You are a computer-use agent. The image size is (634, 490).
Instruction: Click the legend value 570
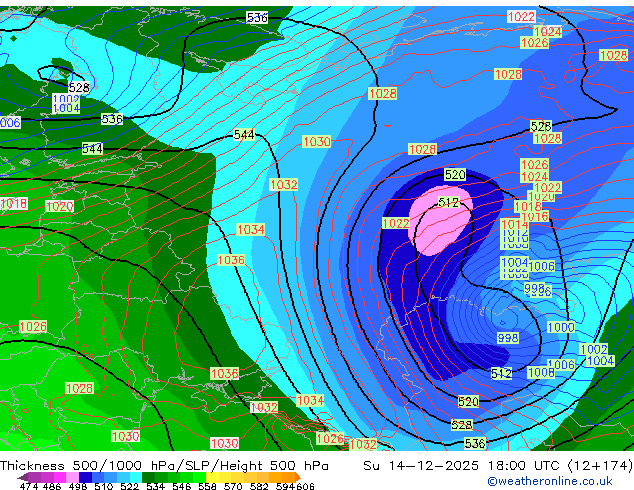233,486
